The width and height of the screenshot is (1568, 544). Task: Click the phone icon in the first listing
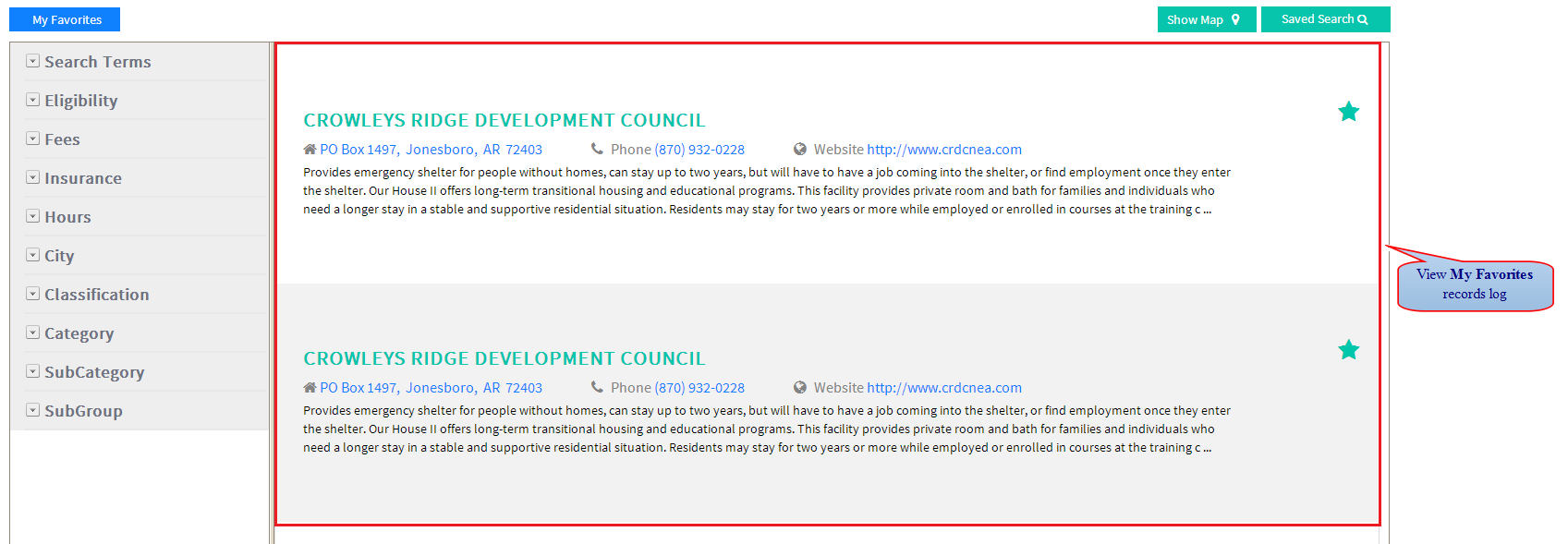click(x=597, y=149)
